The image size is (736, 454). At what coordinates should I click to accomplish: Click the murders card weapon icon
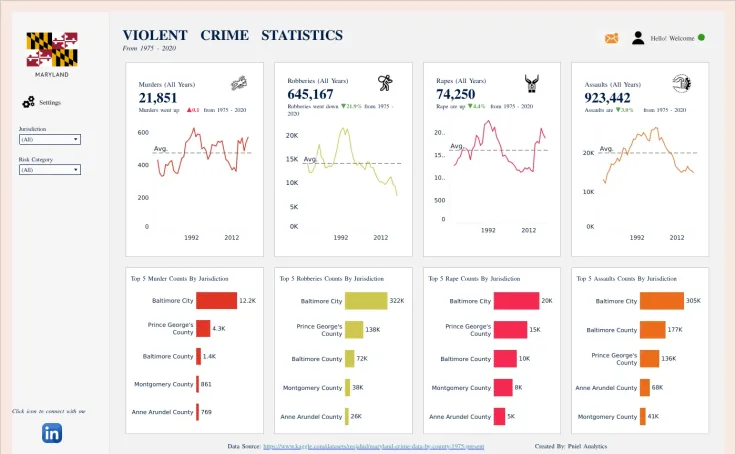239,83
